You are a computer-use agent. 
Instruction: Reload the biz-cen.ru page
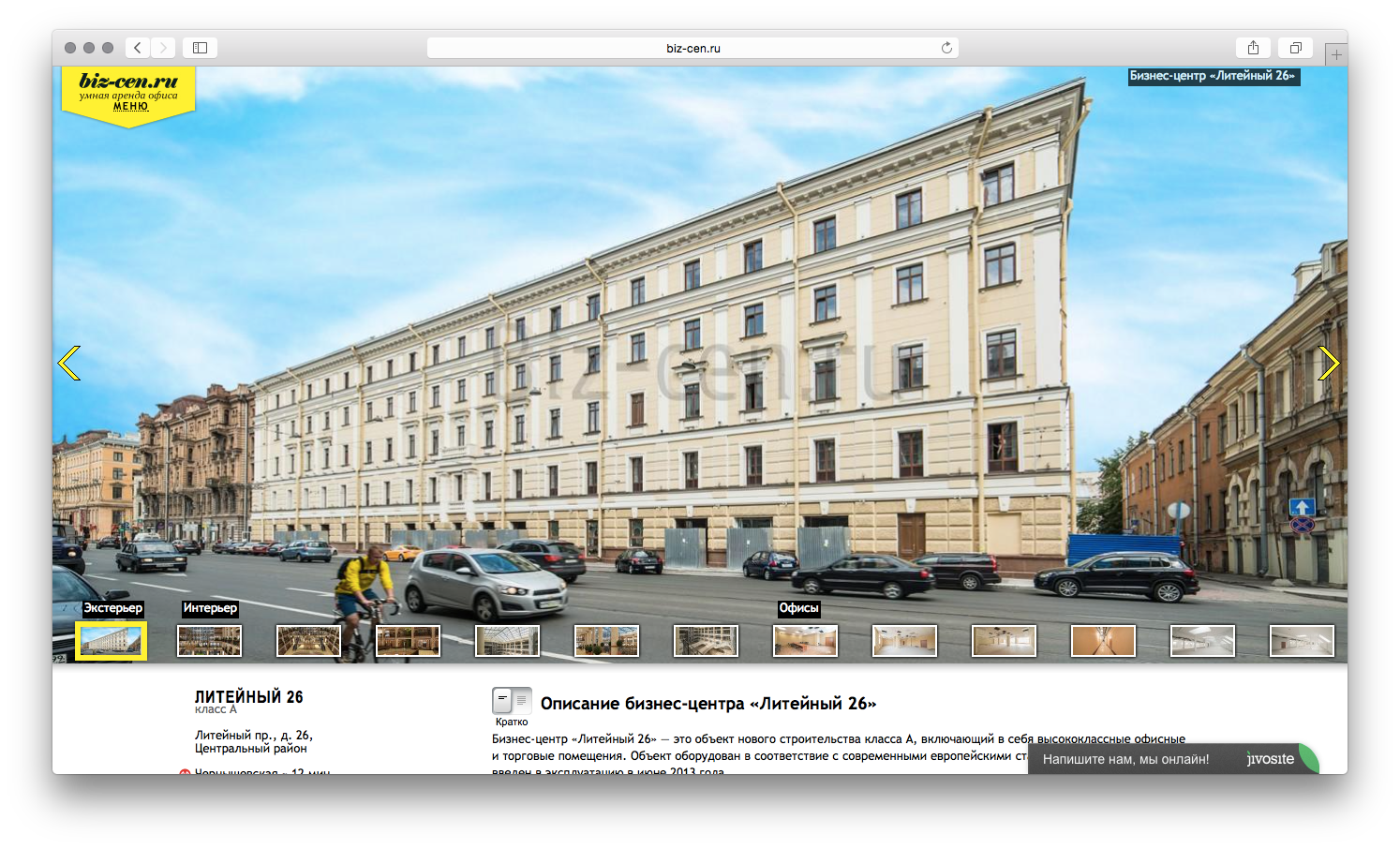[946, 48]
